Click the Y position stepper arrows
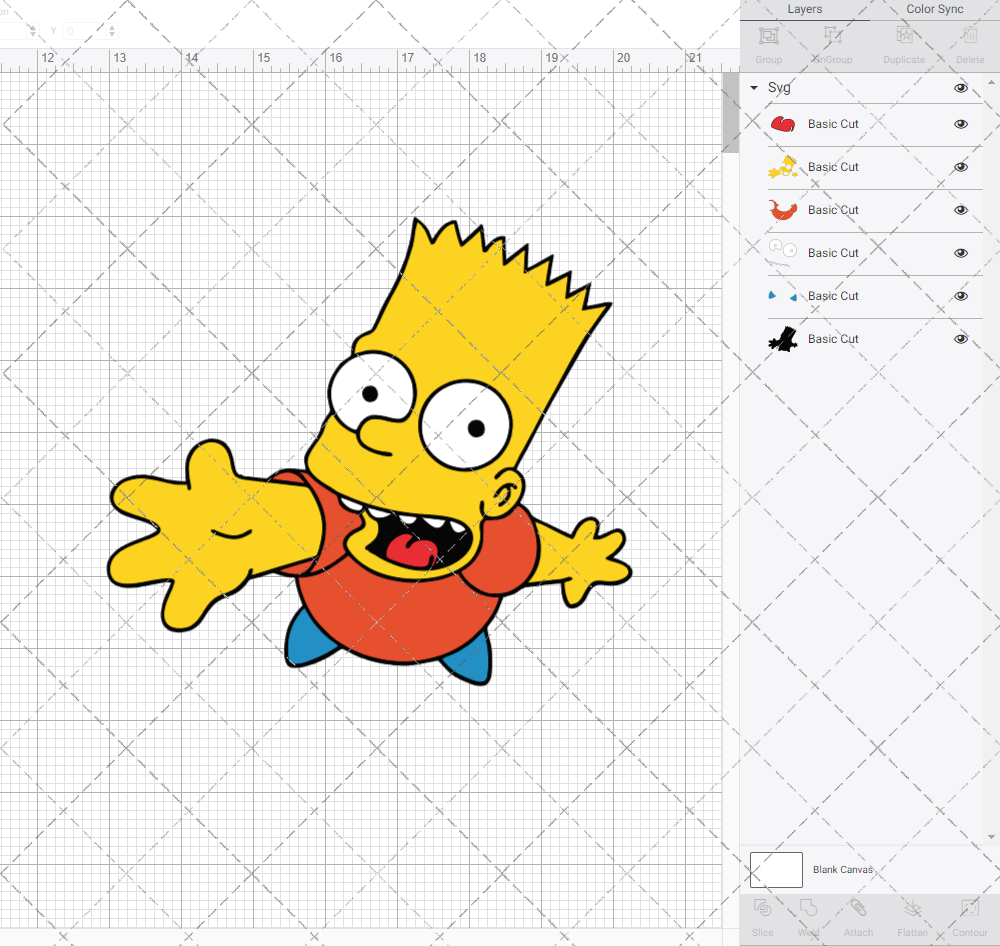Image resolution: width=1000 pixels, height=946 pixels. [112, 31]
